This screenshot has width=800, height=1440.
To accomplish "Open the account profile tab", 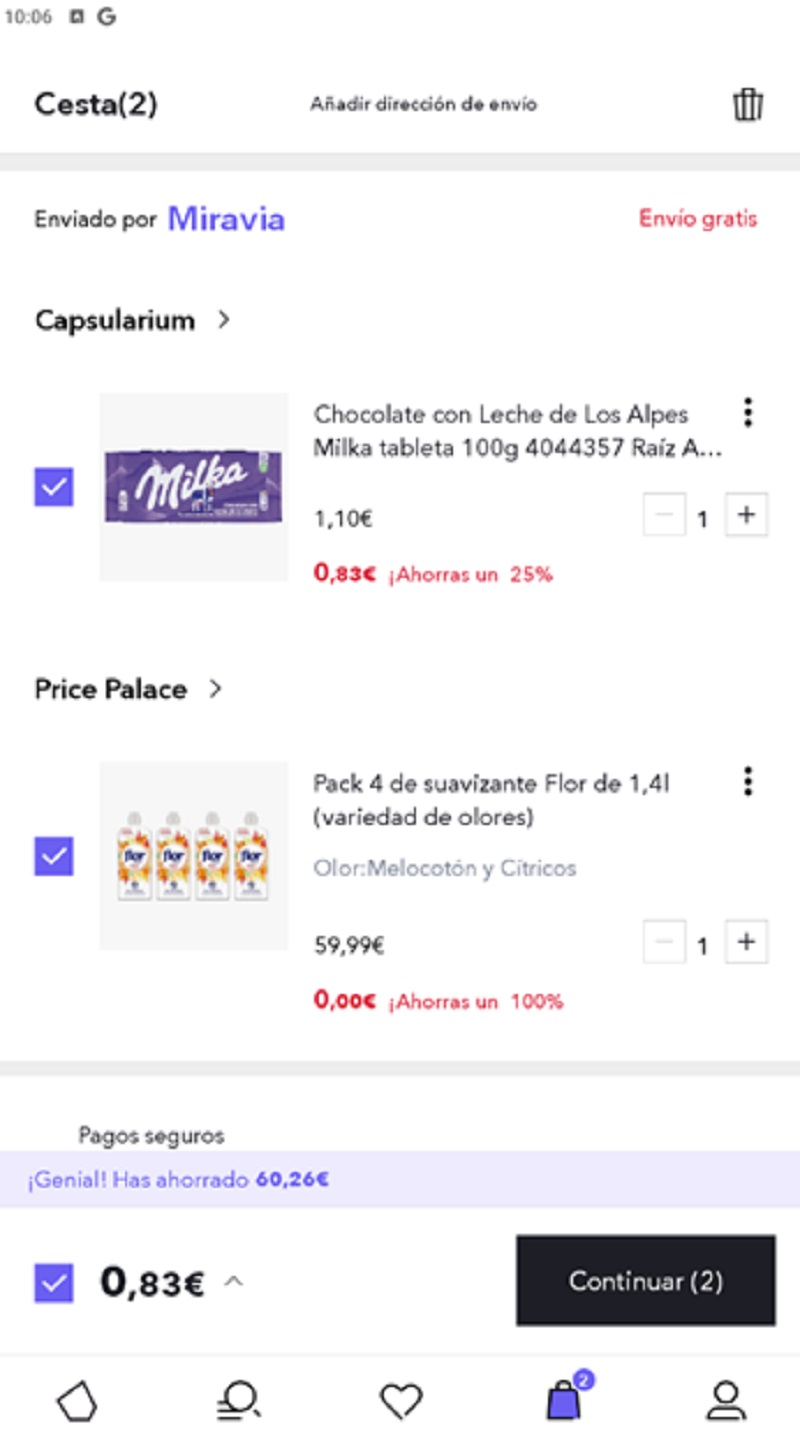I will click(725, 1402).
